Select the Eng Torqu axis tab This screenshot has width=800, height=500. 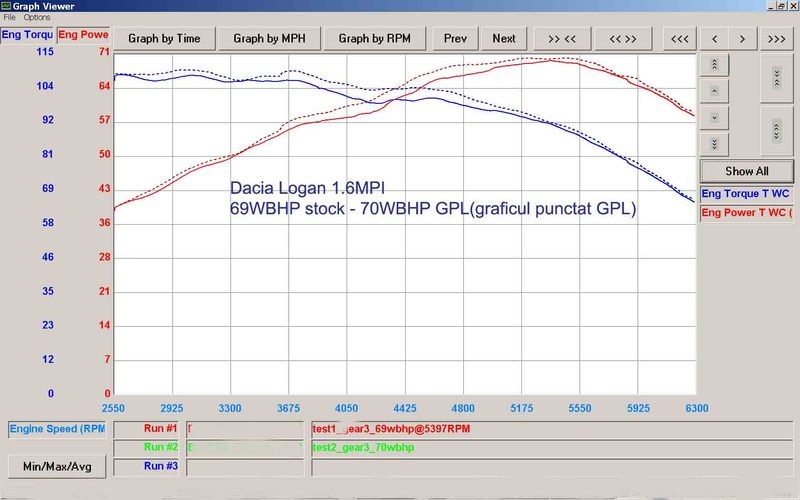coord(27,35)
